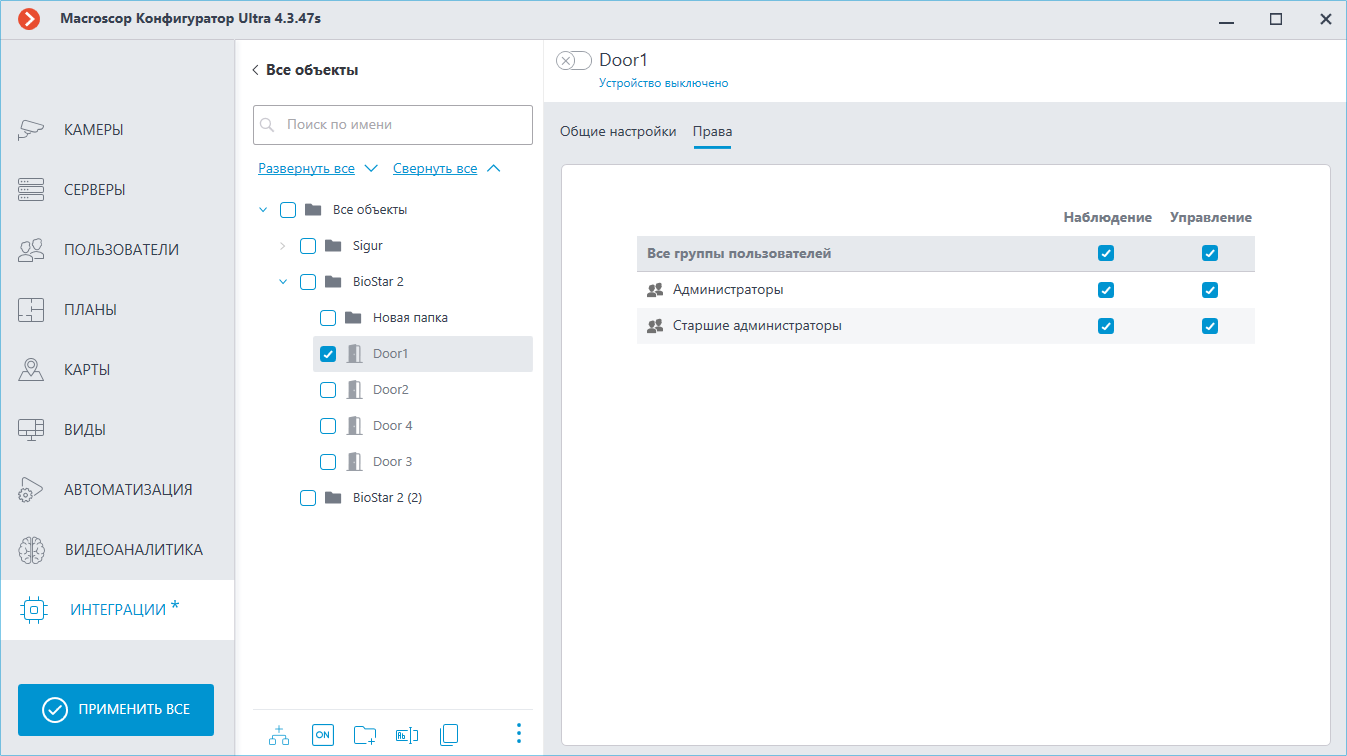Open the Servers section icon

click(x=32, y=190)
